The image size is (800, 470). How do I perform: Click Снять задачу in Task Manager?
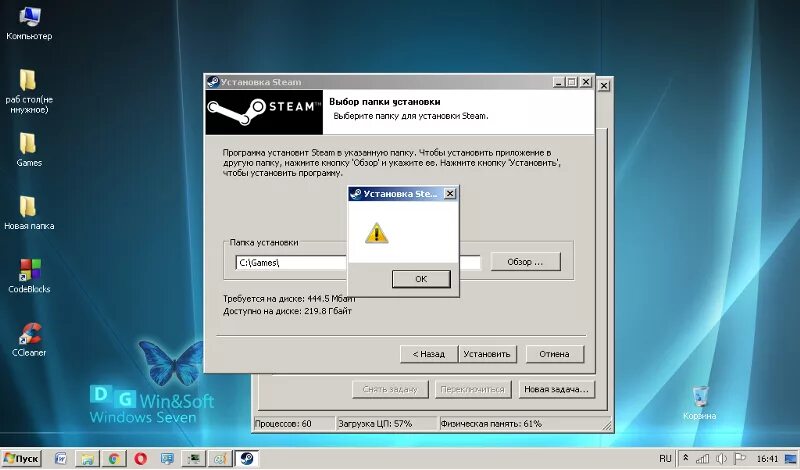(x=390, y=389)
